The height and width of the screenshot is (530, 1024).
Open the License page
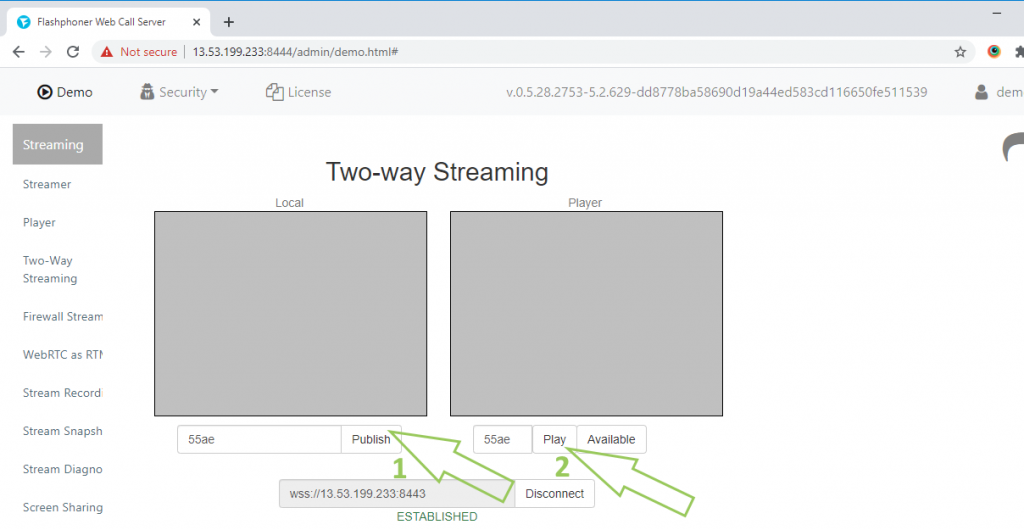pos(298,92)
